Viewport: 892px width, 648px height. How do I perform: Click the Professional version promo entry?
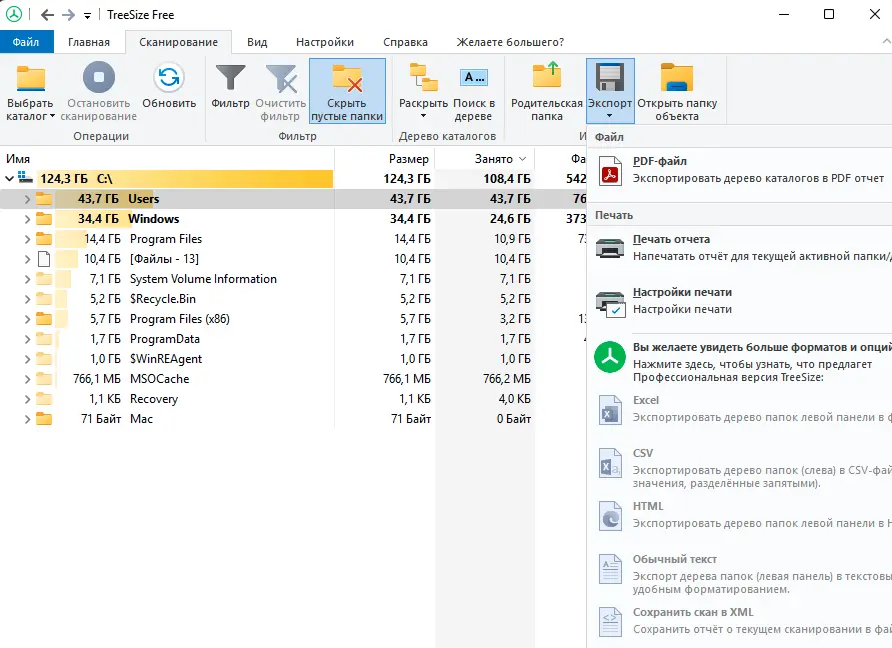point(740,362)
